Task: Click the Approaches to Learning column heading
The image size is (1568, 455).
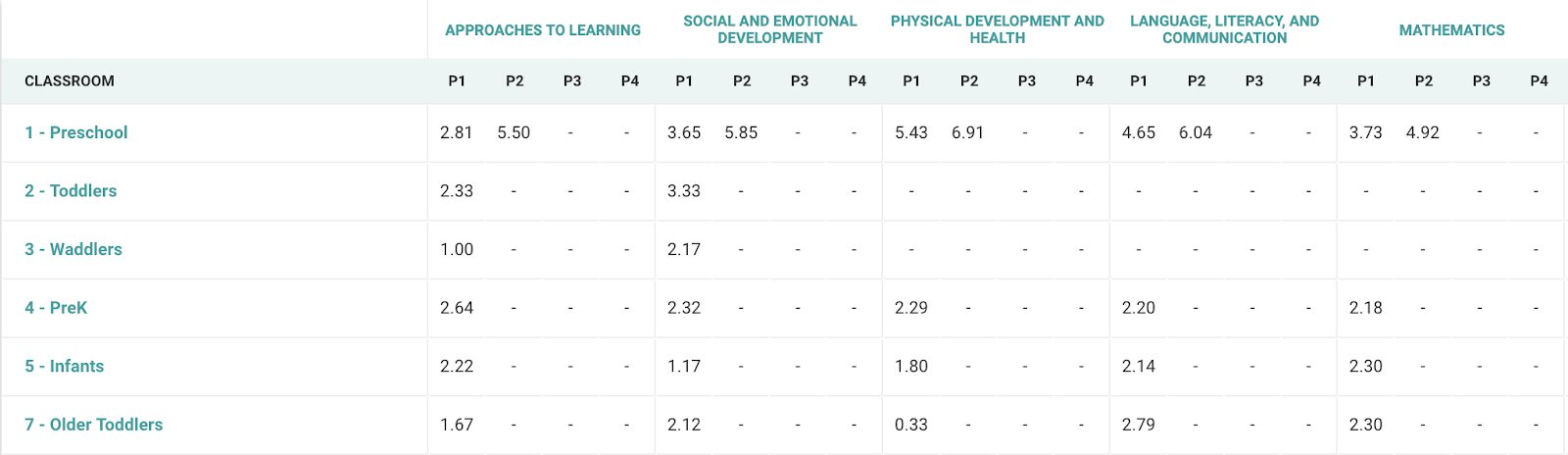Action: [x=543, y=30]
